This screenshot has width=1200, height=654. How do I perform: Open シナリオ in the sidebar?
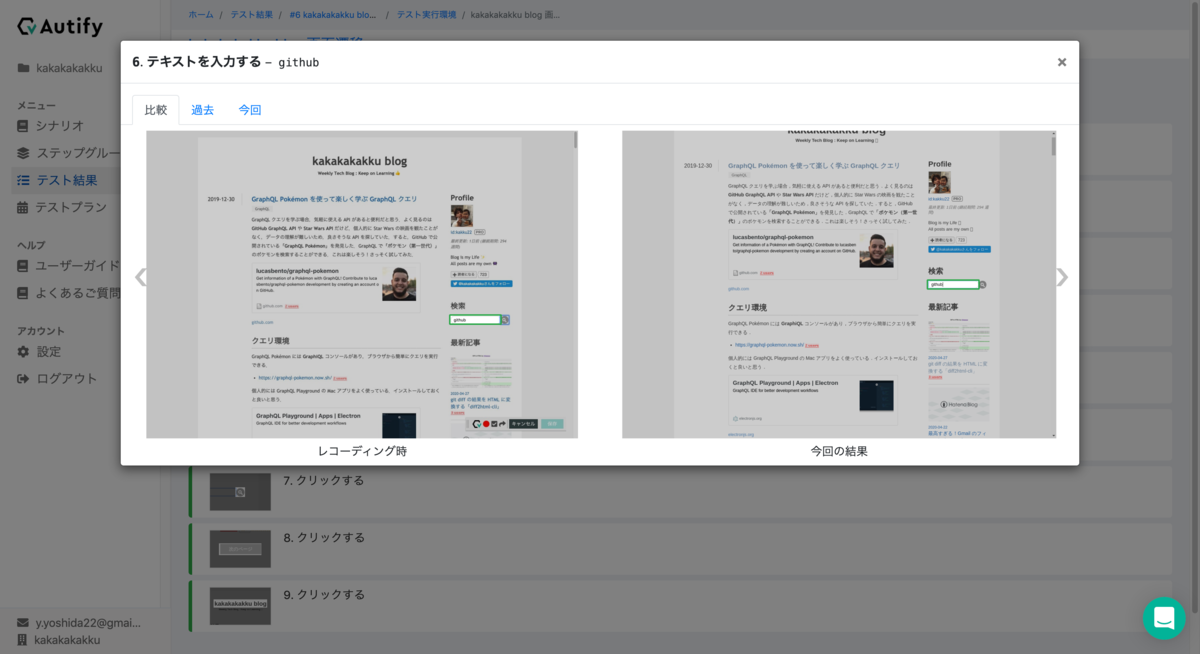[60, 126]
